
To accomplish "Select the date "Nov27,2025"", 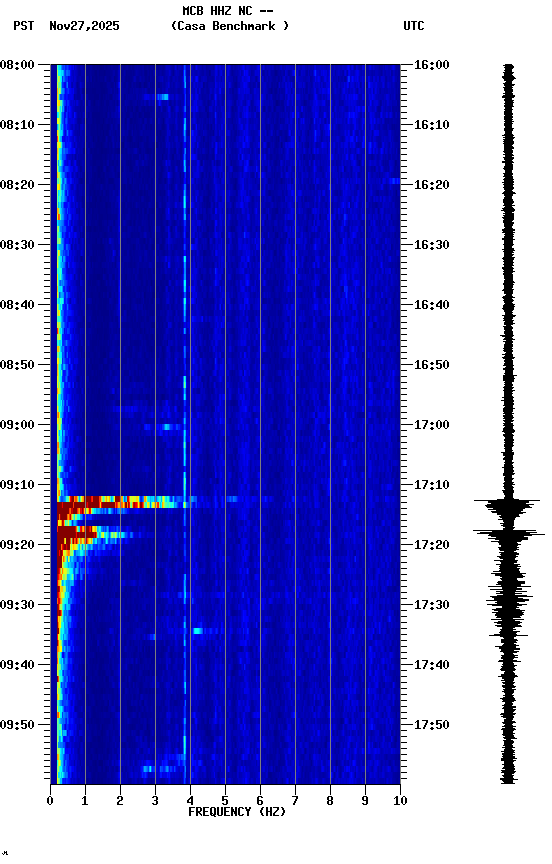I will [84, 26].
